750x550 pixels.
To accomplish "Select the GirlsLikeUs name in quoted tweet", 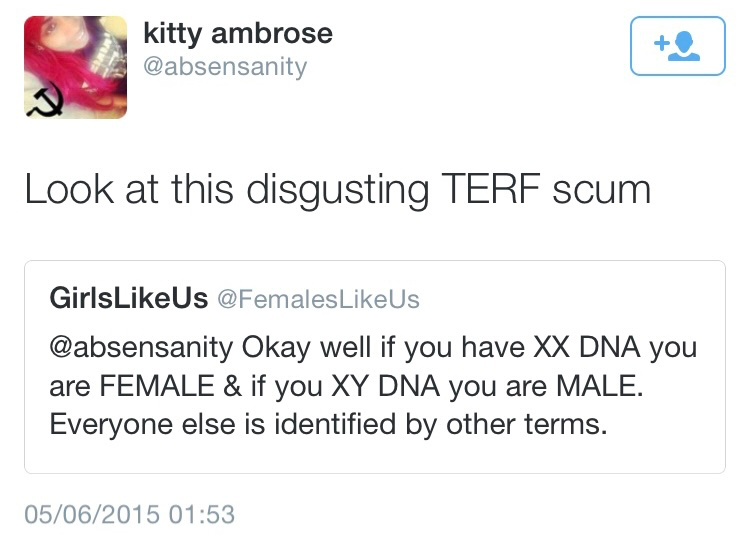I will click(x=128, y=298).
